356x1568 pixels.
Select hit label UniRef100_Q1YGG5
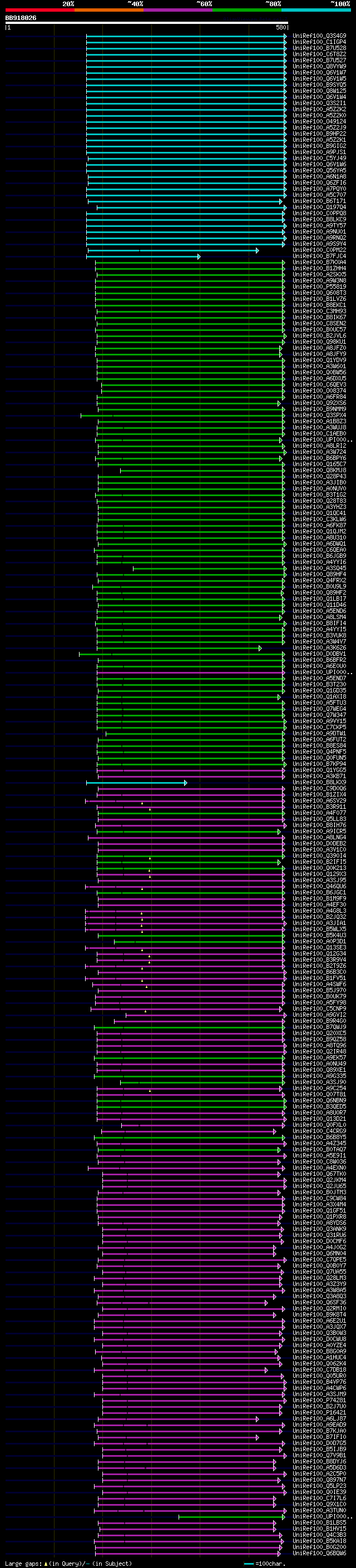pos(319,770)
